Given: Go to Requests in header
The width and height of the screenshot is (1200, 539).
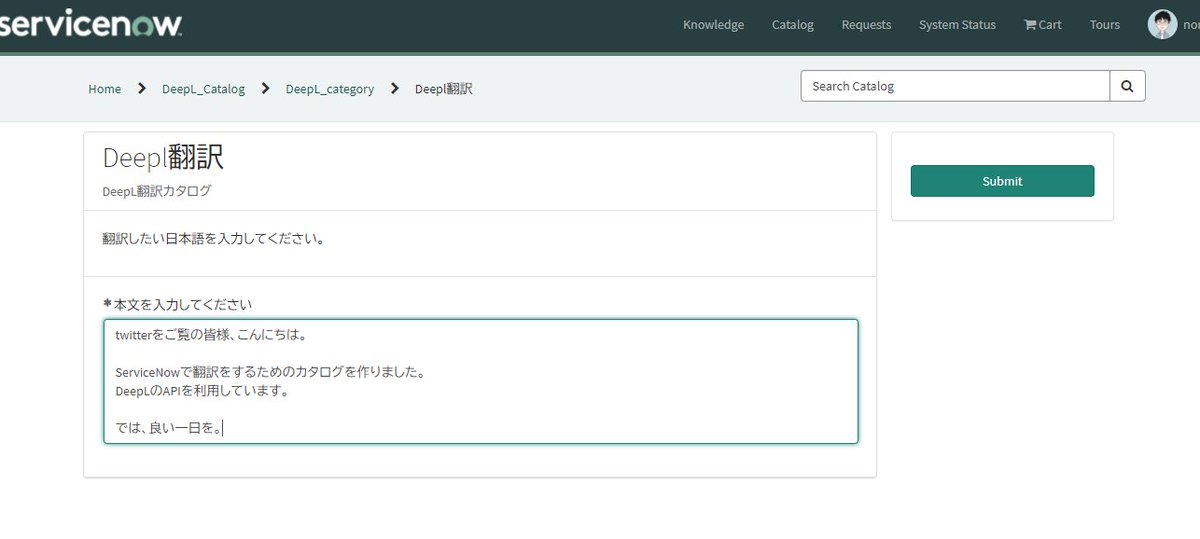Looking at the screenshot, I should 866,25.
